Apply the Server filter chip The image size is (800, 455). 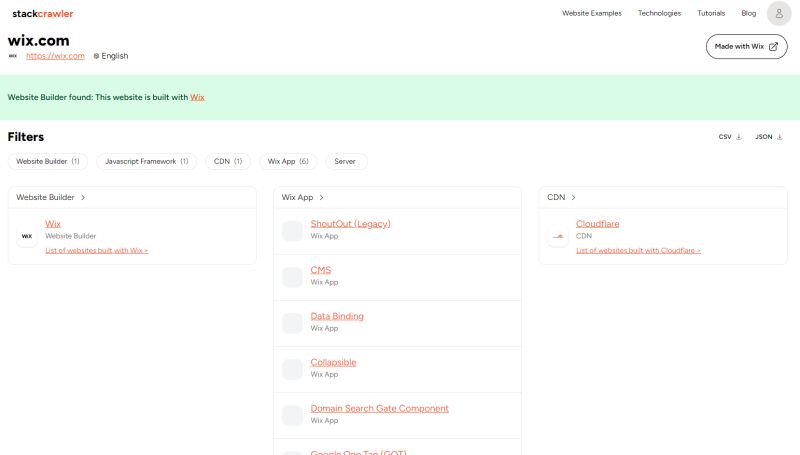346,161
